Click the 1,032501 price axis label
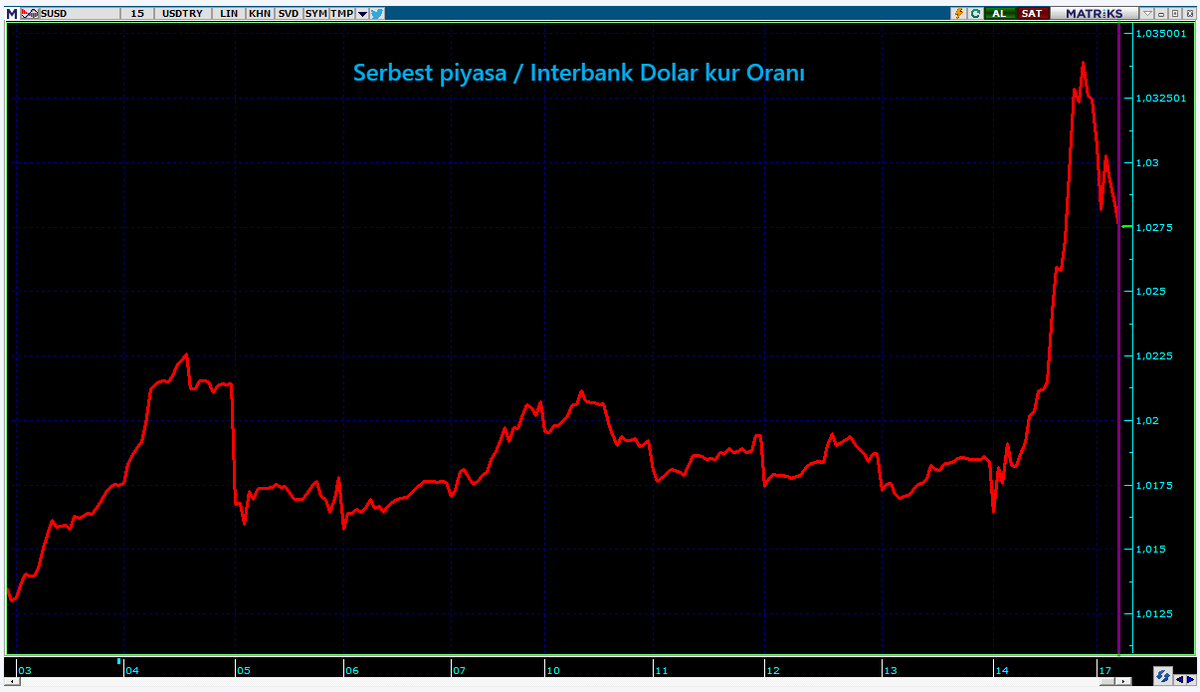 [1159, 98]
